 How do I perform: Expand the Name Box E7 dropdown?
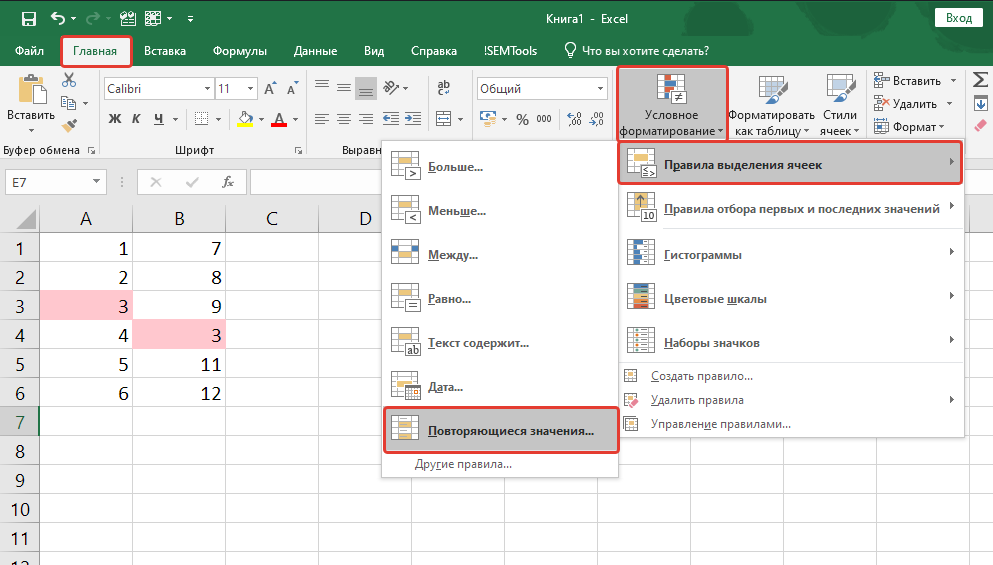[x=96, y=182]
